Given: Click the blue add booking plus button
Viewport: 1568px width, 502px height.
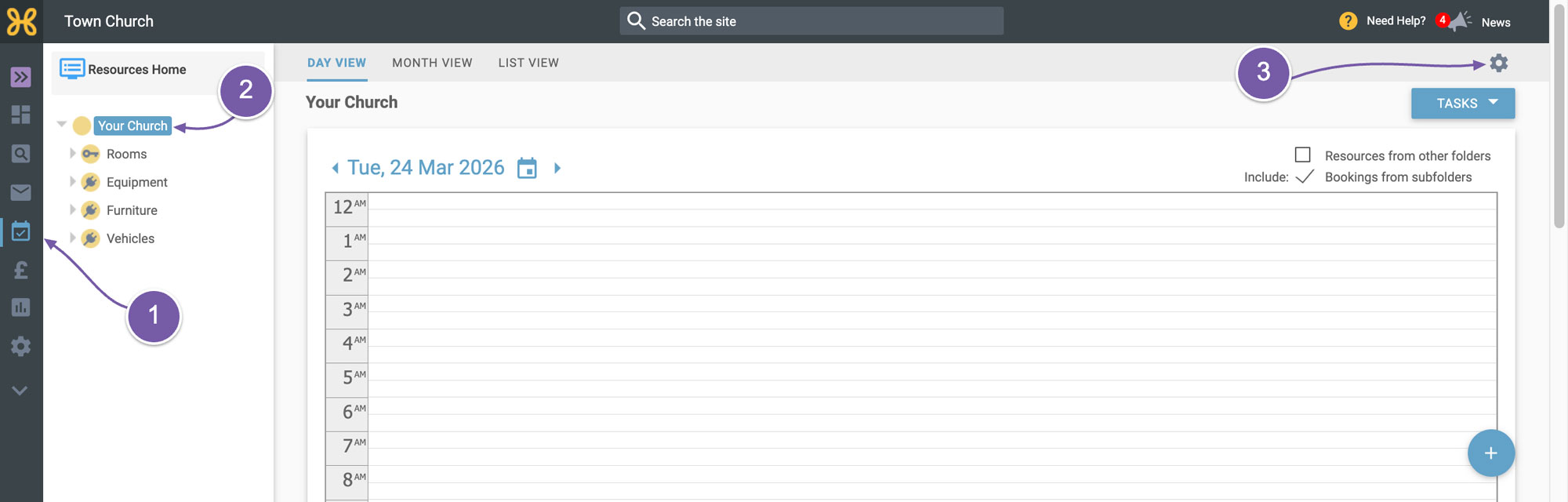Looking at the screenshot, I should [x=1490, y=453].
